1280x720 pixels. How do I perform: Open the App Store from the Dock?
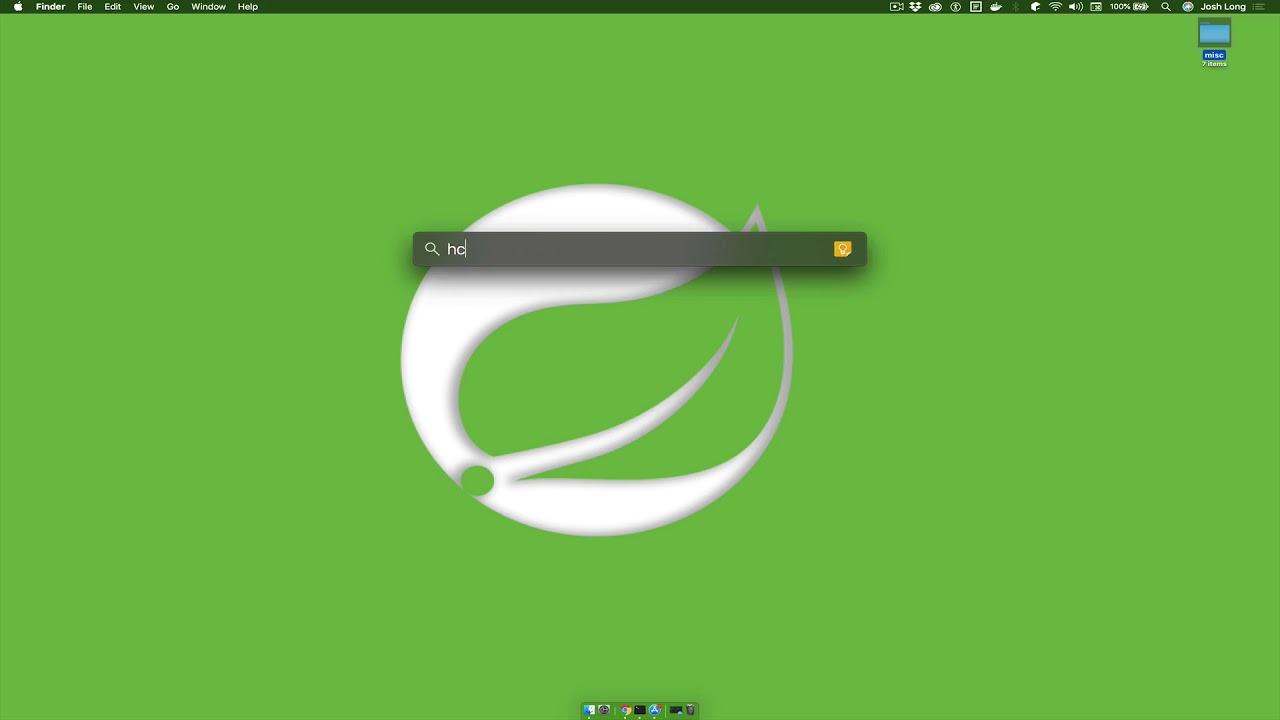[654, 710]
